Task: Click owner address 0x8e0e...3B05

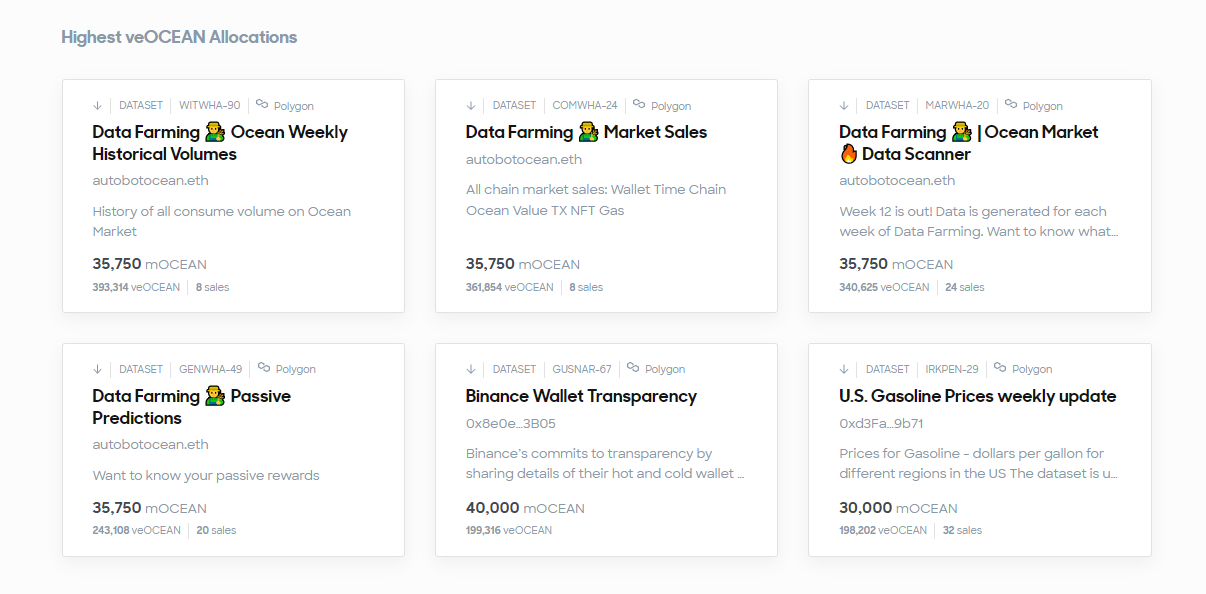Action: pyautogui.click(x=510, y=423)
